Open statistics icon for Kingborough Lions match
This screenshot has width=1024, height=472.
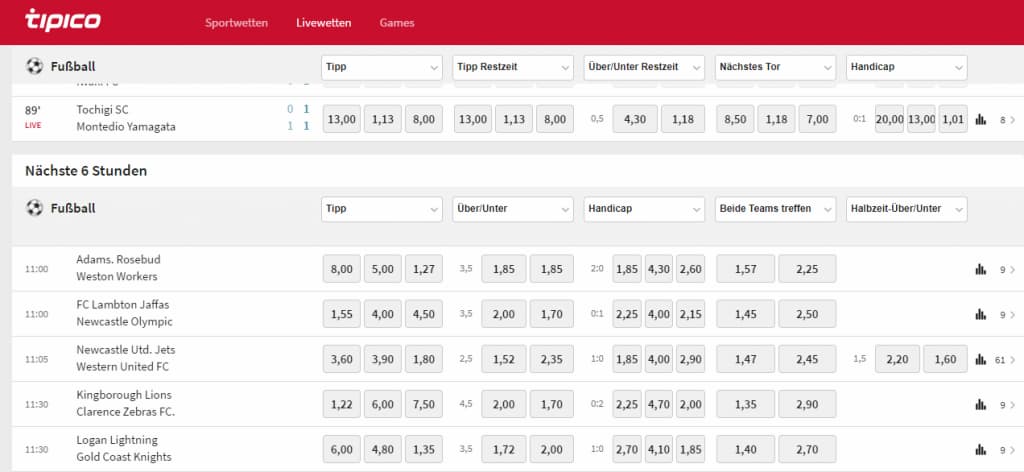[981, 404]
